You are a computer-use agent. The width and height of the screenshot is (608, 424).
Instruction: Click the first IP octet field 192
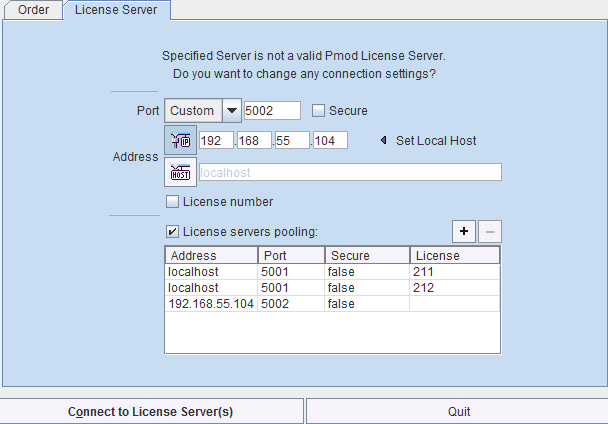216,140
